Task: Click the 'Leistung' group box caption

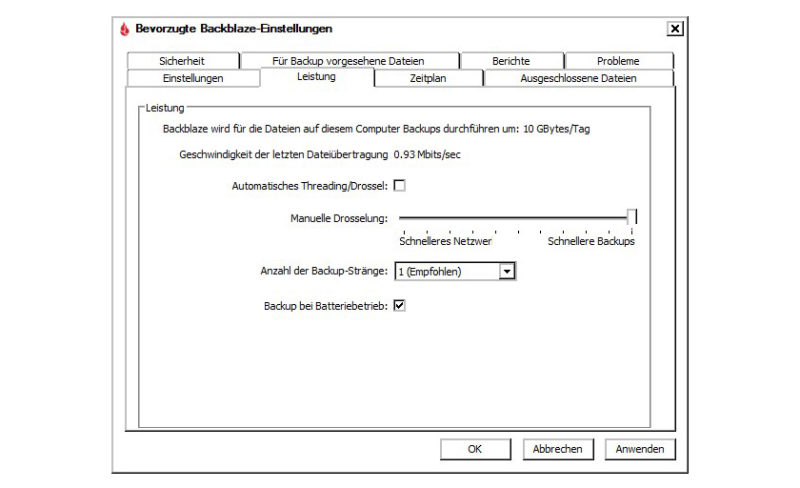Action: point(165,108)
